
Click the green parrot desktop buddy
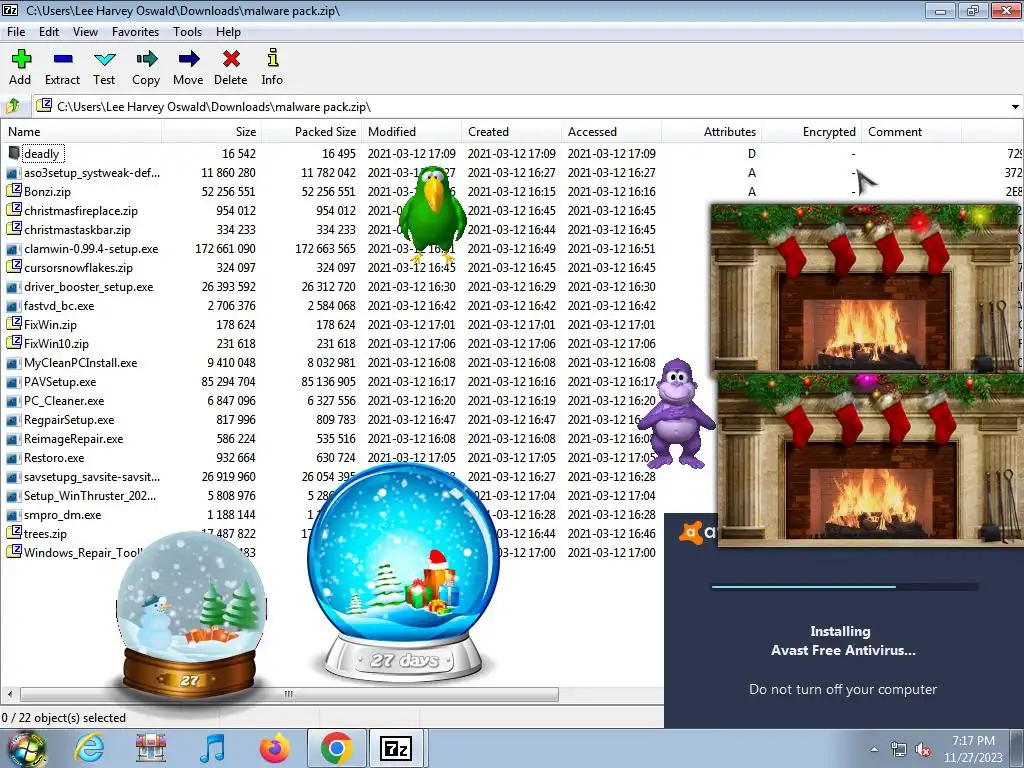pyautogui.click(x=432, y=214)
